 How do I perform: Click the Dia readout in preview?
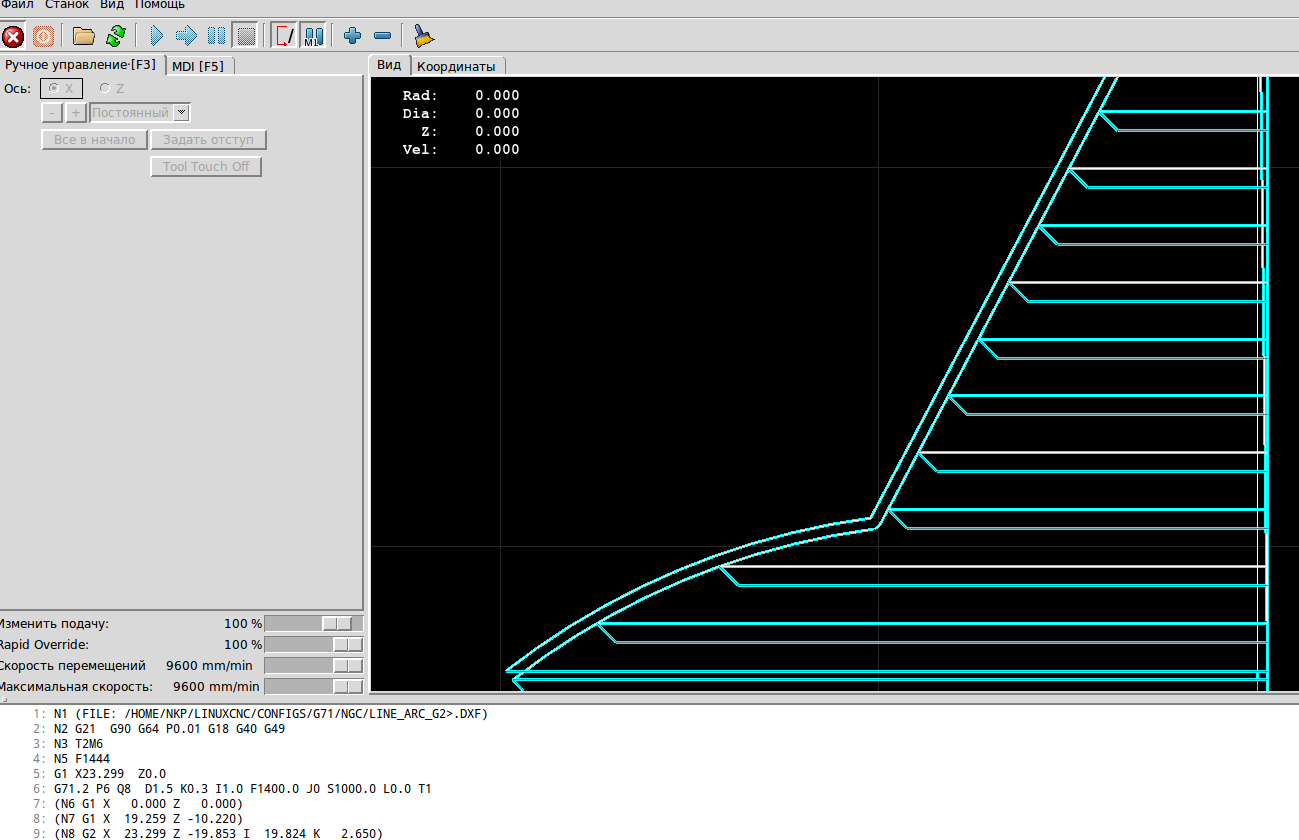(461, 114)
